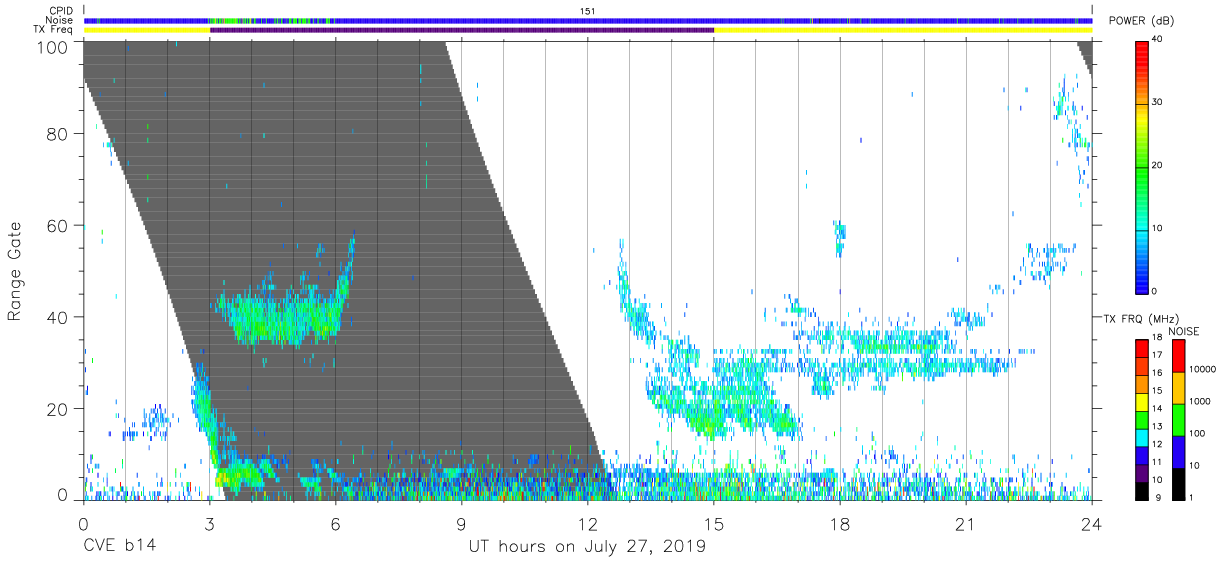Click the black band of the TX FRQ color bar
Viewport: 1228px width, 567px height.
point(1142,490)
